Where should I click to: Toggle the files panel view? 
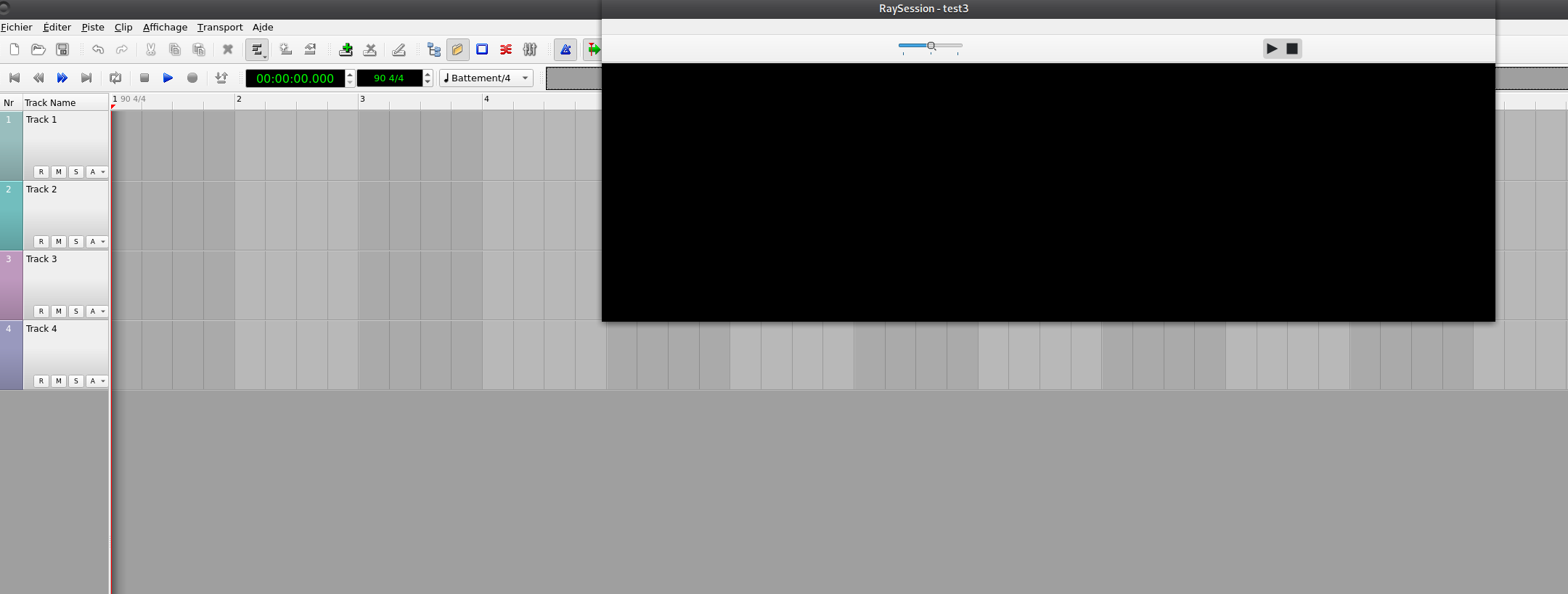[457, 49]
